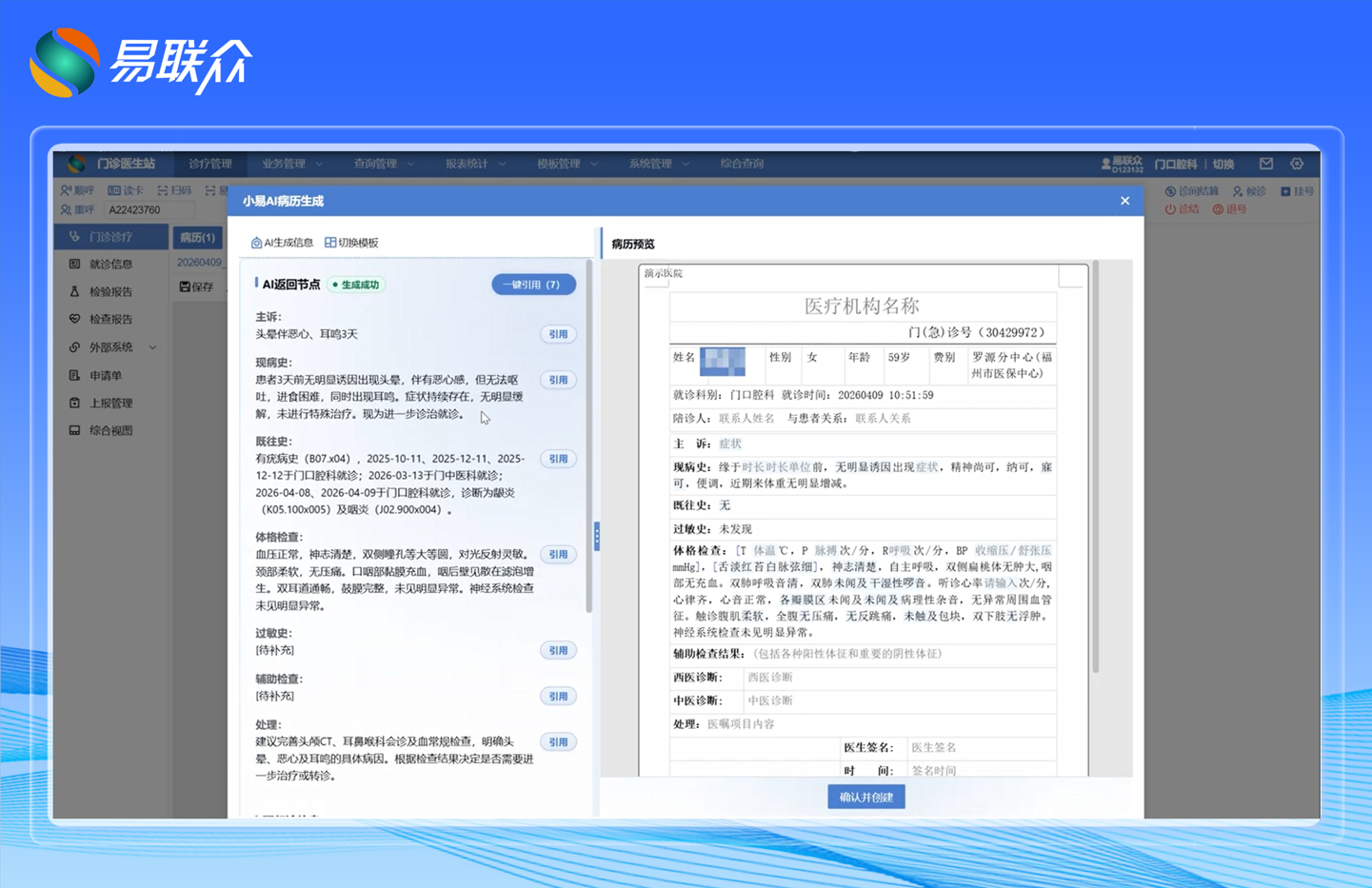Screen dimensions: 1372x888
Task: Open the 综合查询 menu item
Action: pos(742,164)
